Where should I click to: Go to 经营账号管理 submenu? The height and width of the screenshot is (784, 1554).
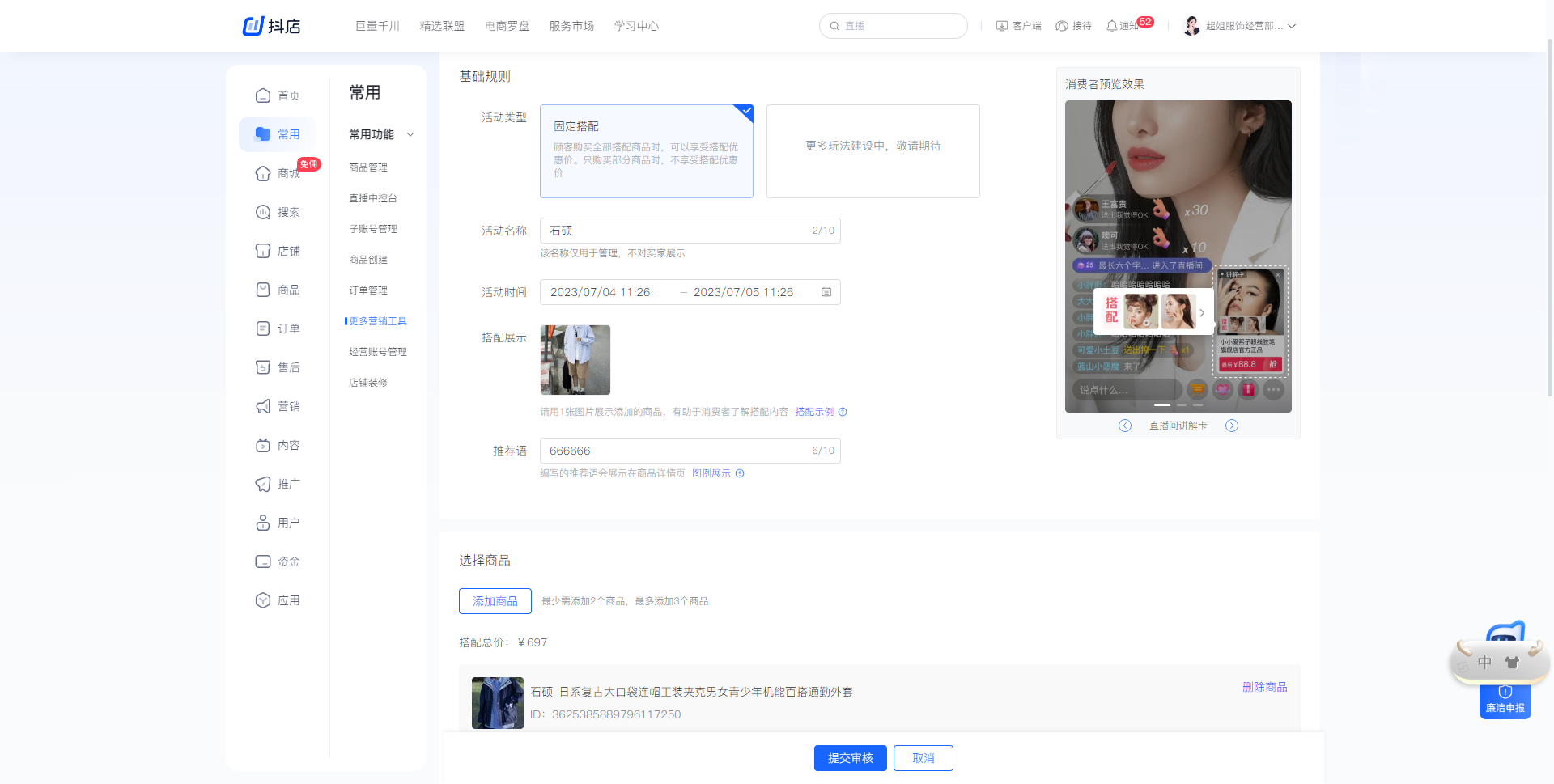click(x=378, y=352)
